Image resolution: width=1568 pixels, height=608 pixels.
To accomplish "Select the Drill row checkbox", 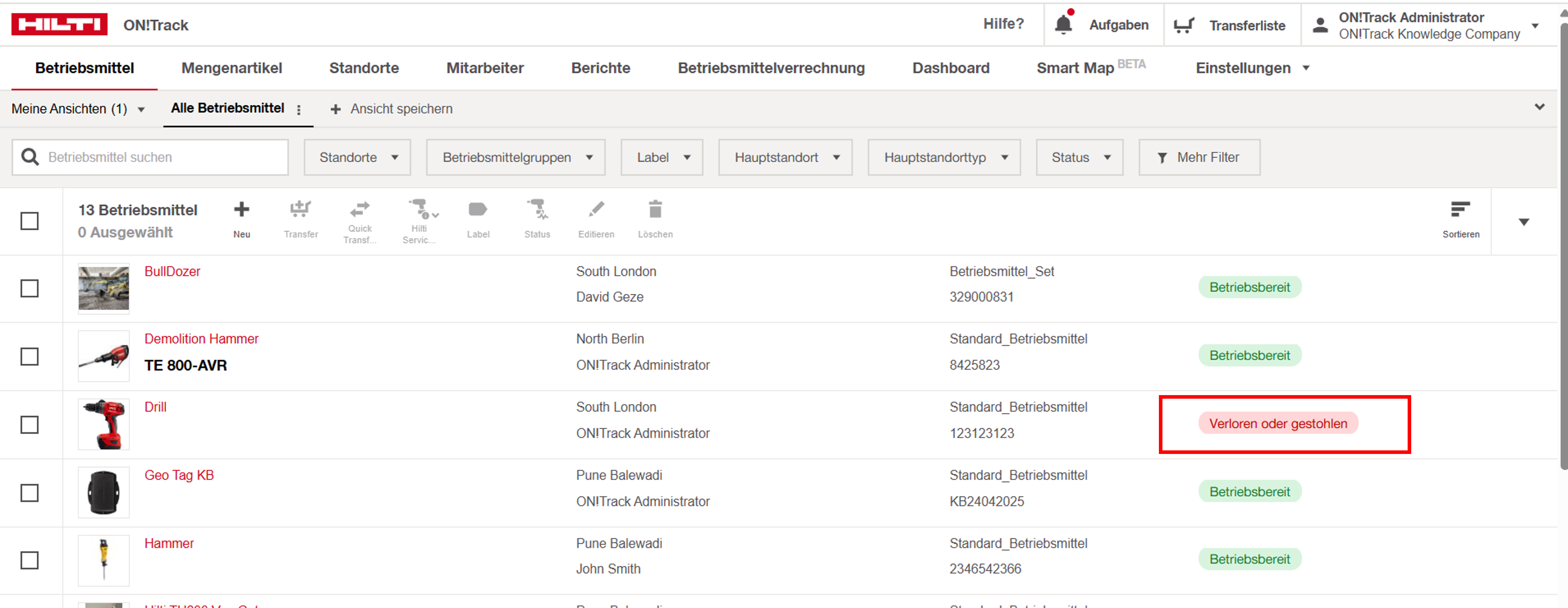I will pos(29,425).
